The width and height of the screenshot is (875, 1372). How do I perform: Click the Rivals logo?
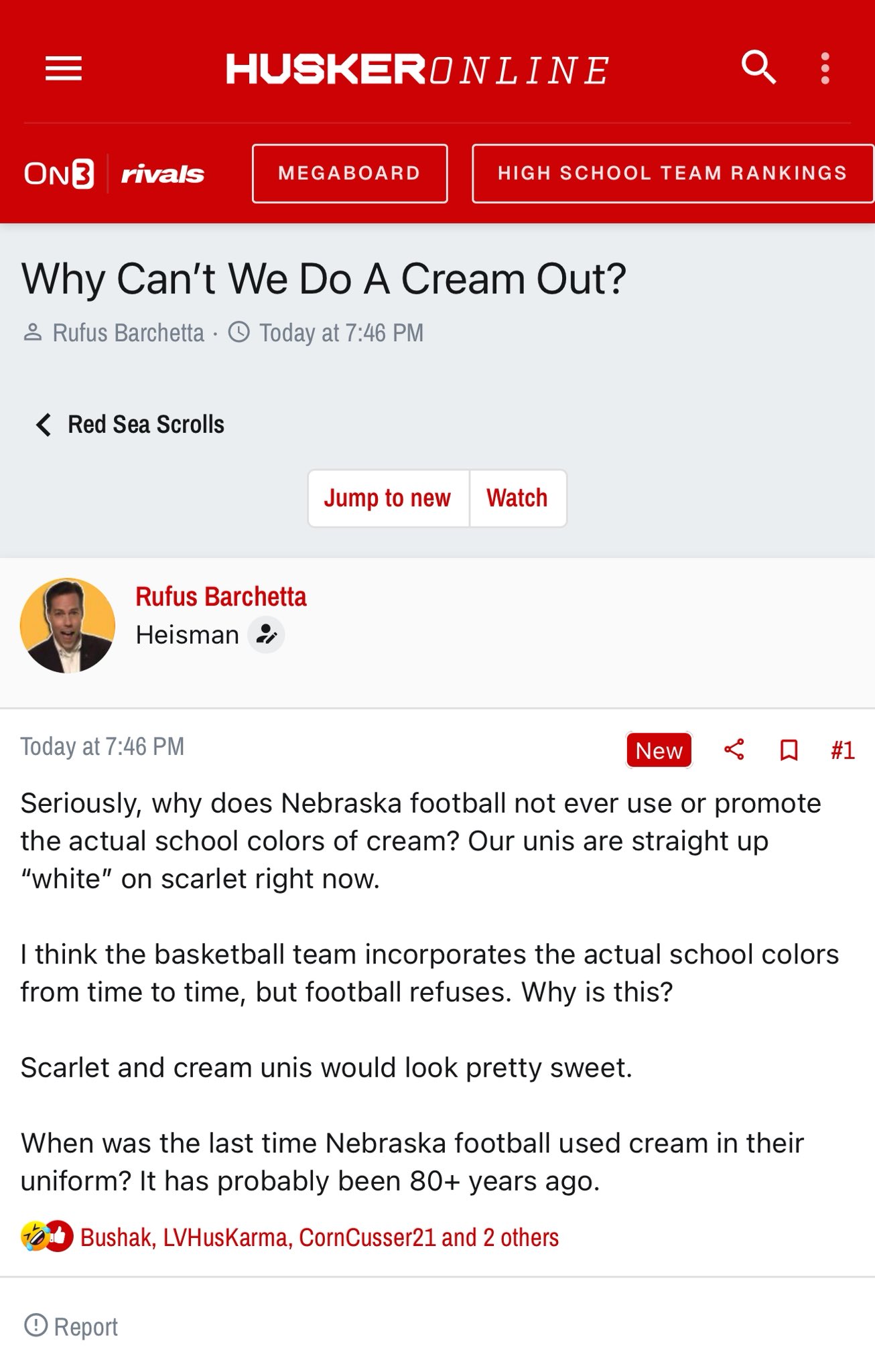coord(163,174)
